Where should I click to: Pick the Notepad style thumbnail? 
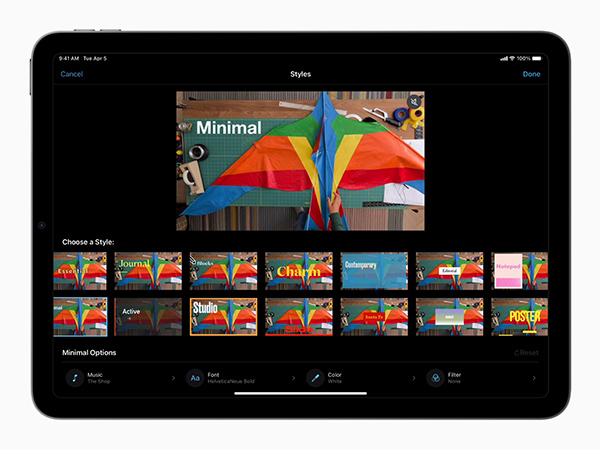(520, 271)
